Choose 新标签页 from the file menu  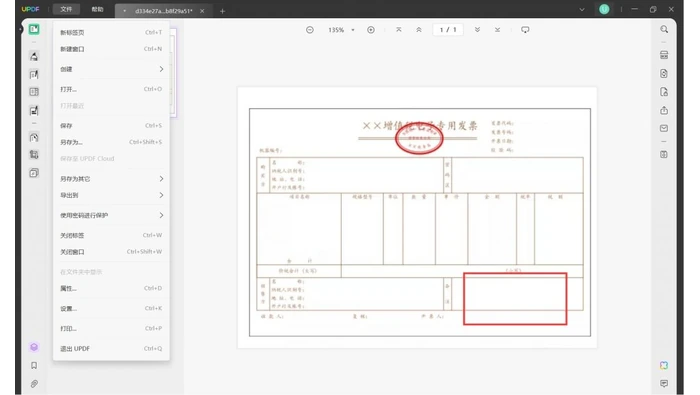tap(111, 32)
